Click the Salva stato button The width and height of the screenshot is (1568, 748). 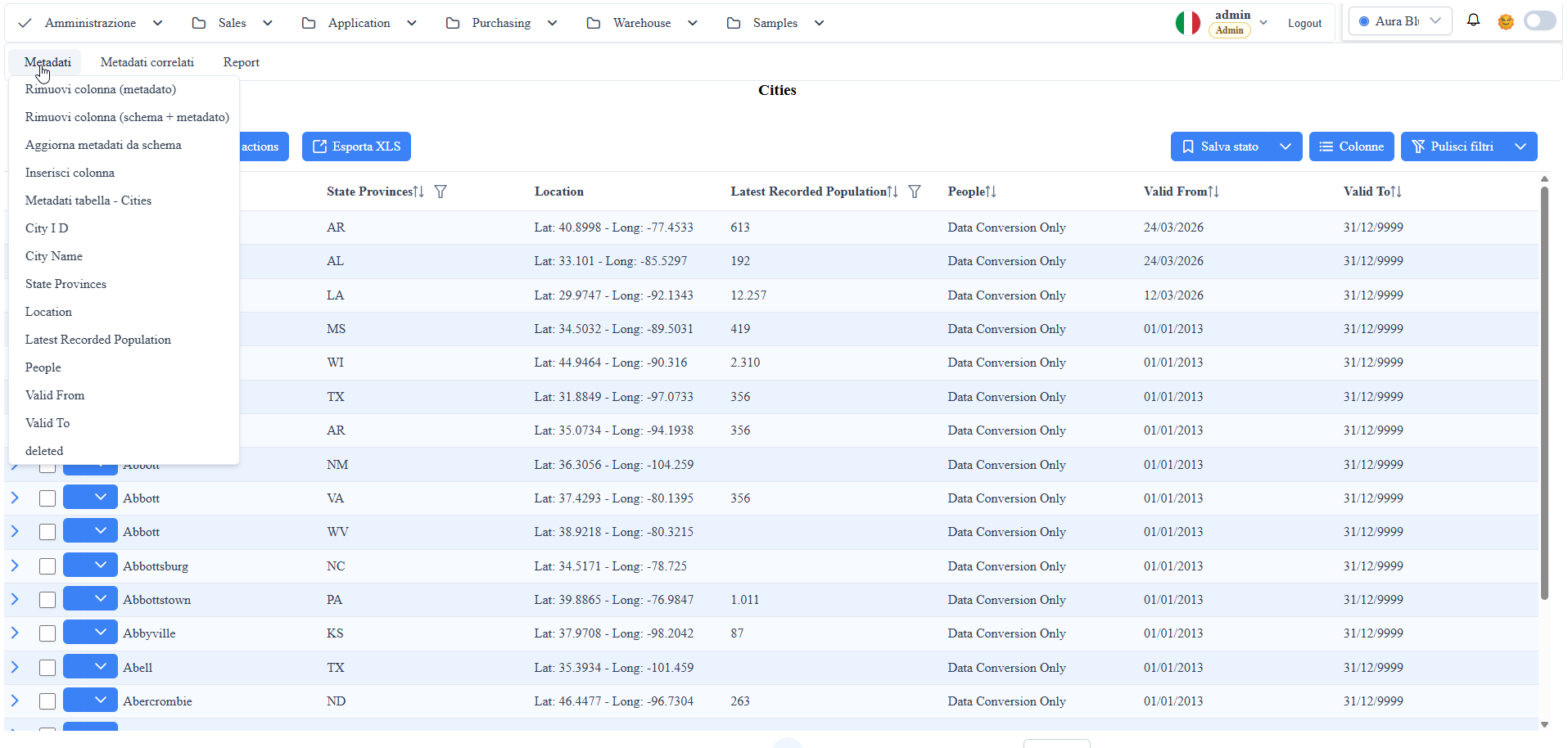point(1220,146)
